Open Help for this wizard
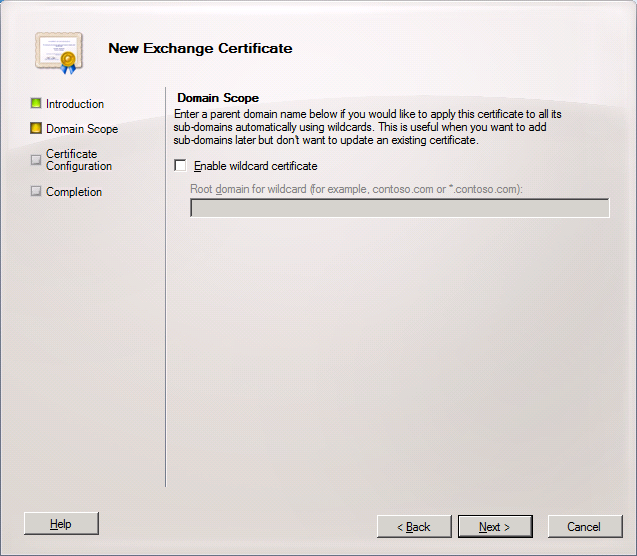The image size is (637, 556). pyautogui.click(x=61, y=524)
